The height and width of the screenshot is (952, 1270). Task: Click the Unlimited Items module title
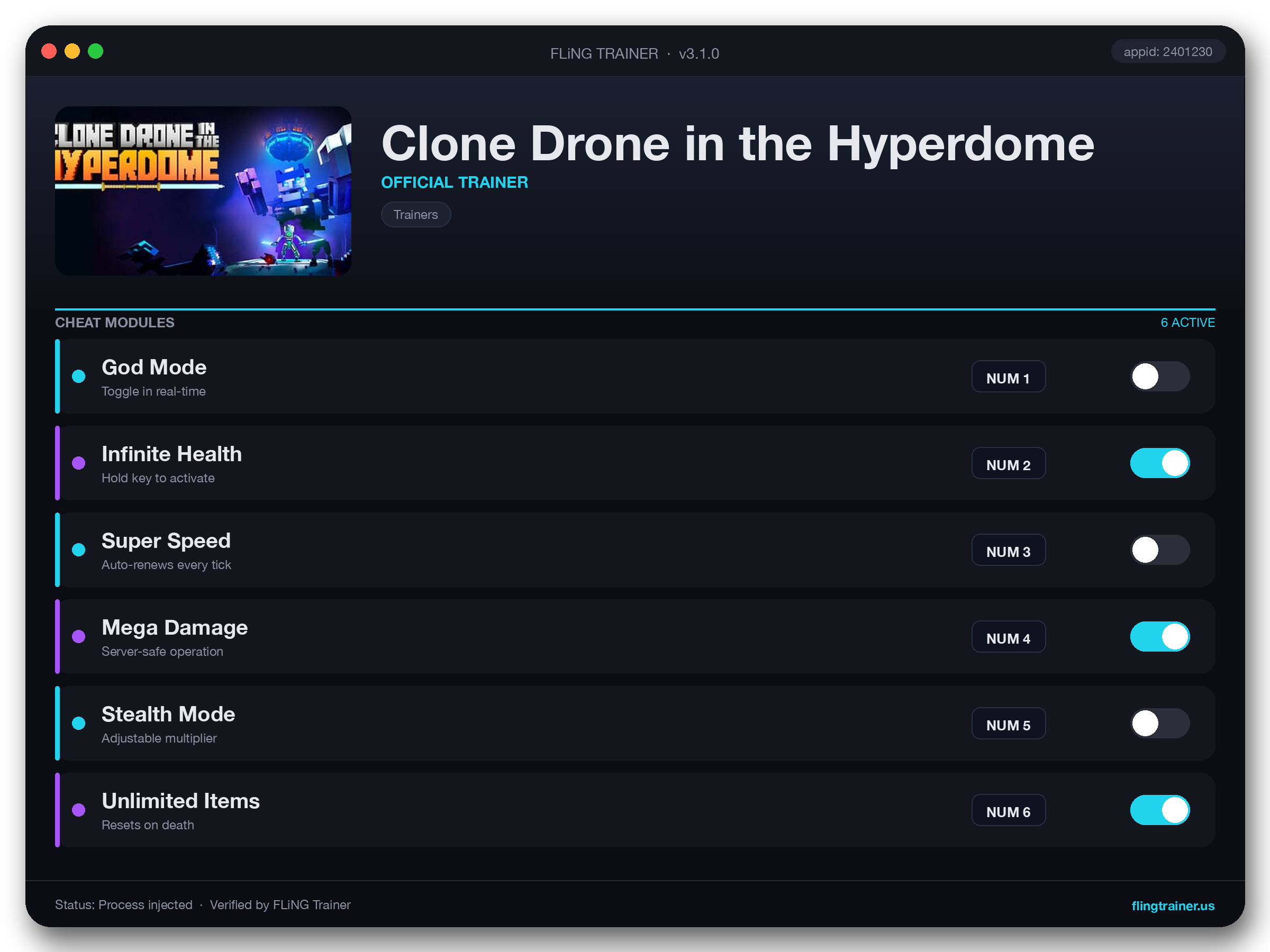coord(180,801)
